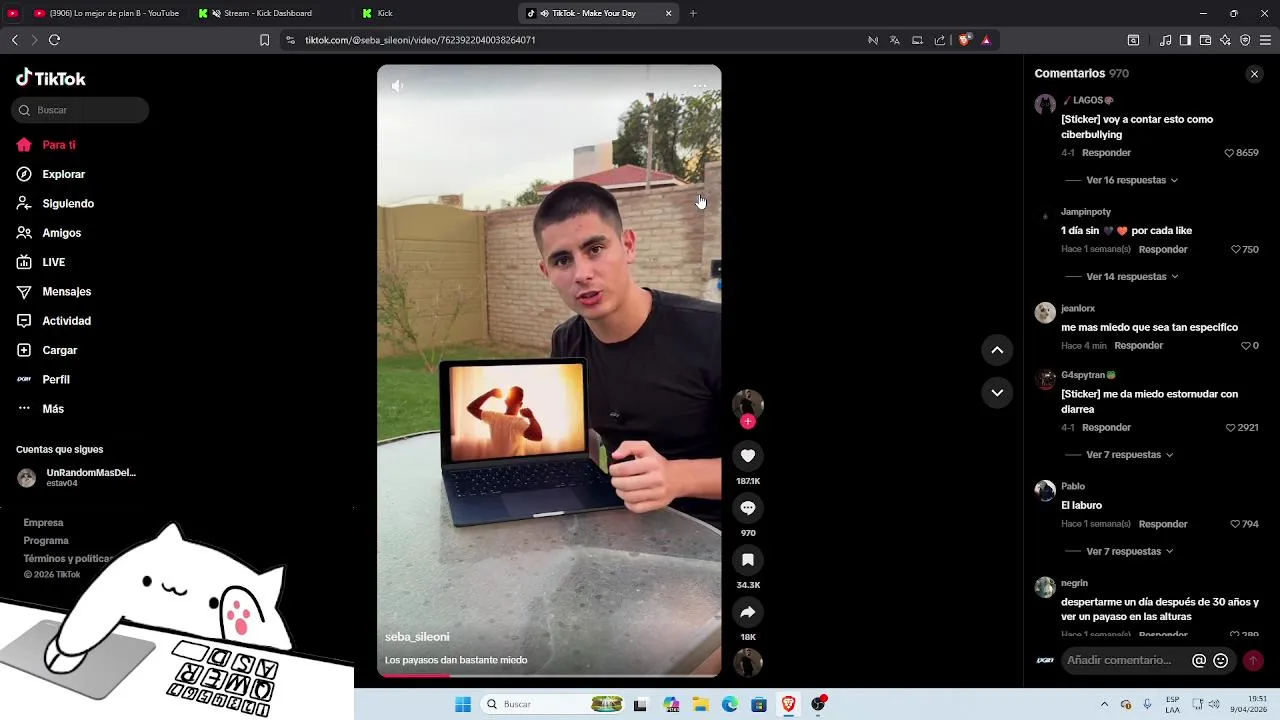Viewport: 1280px width, 720px height.
Task: Open the emoji picker icon
Action: coord(1220,660)
